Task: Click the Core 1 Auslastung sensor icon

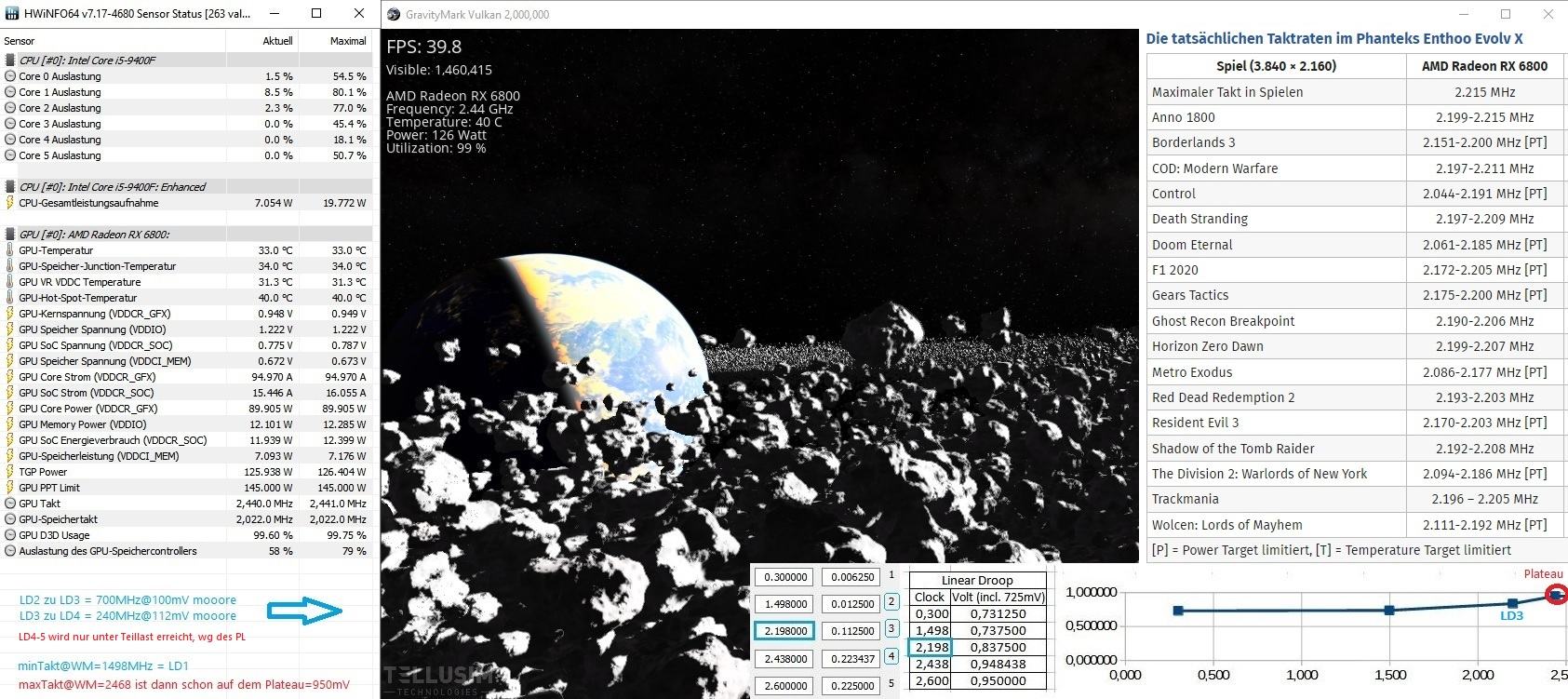Action: point(10,92)
